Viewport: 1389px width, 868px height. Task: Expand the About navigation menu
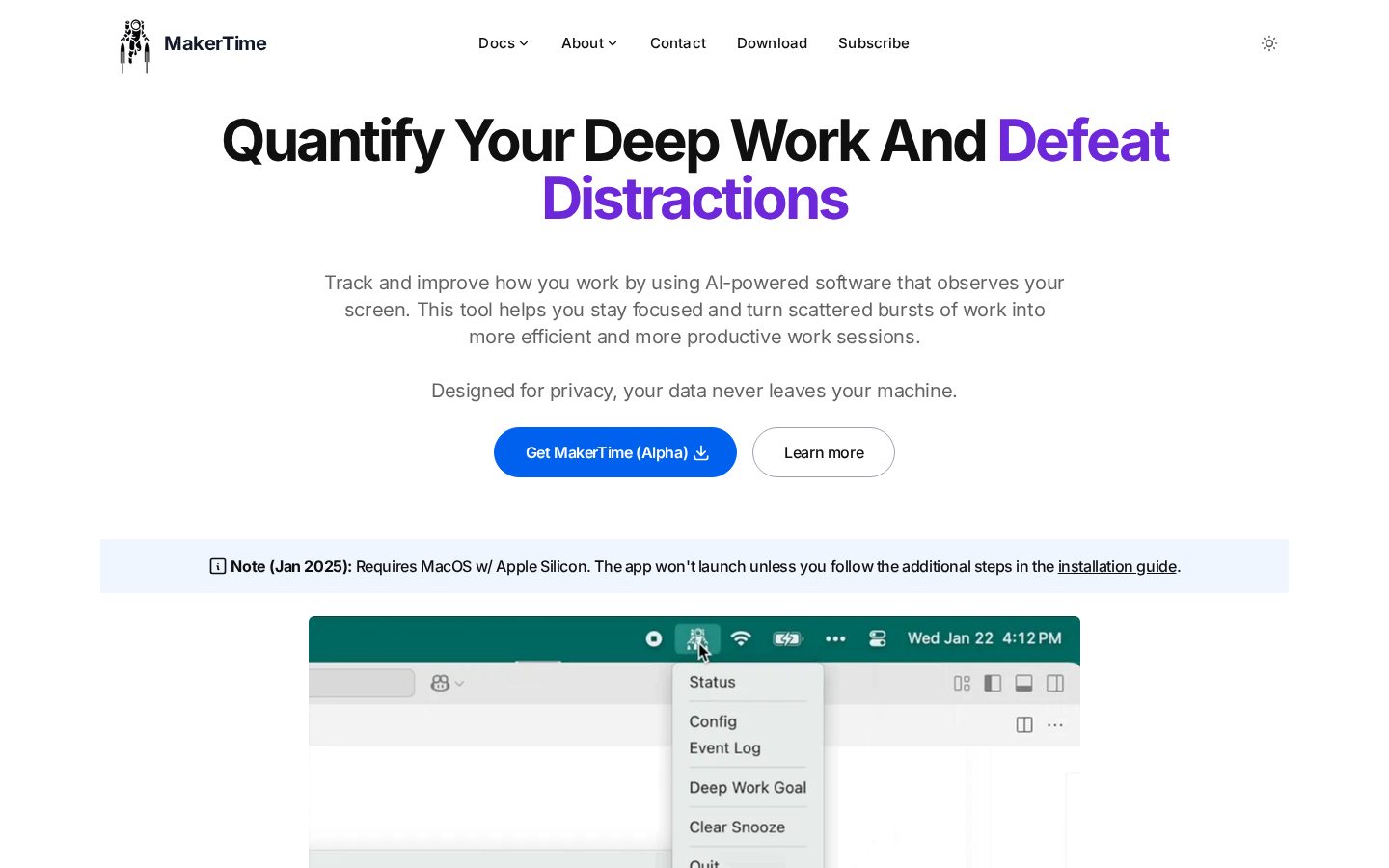click(589, 43)
